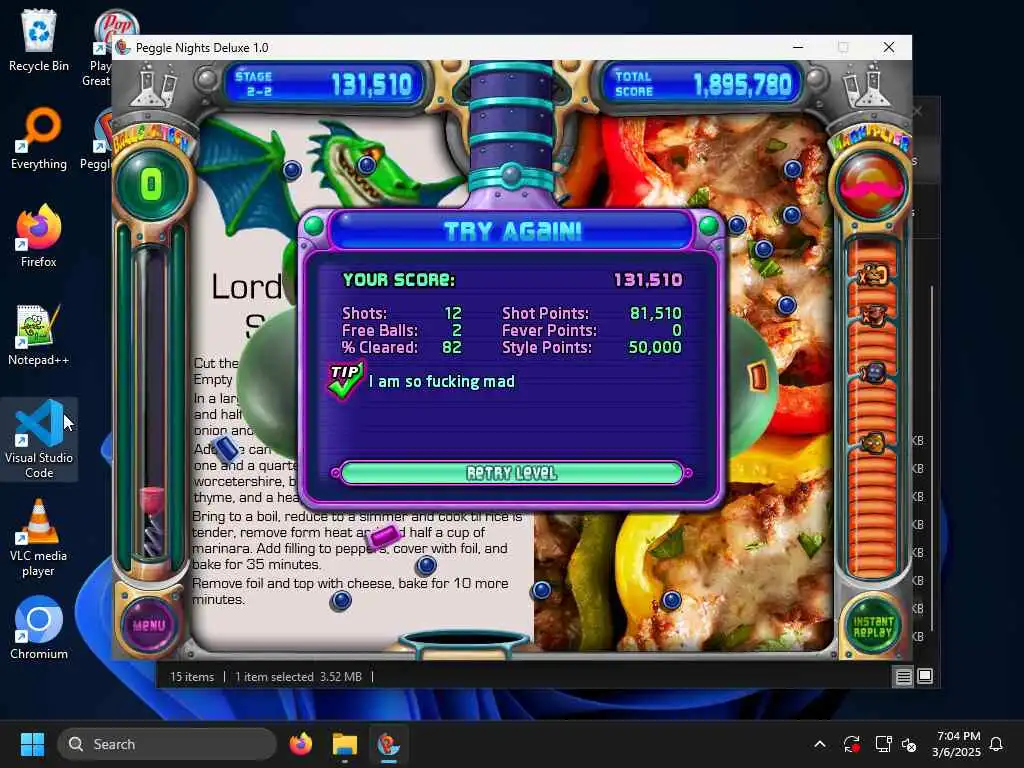Click the green gem on dialog's right corner
This screenshot has width=1024, height=768.
(x=709, y=226)
